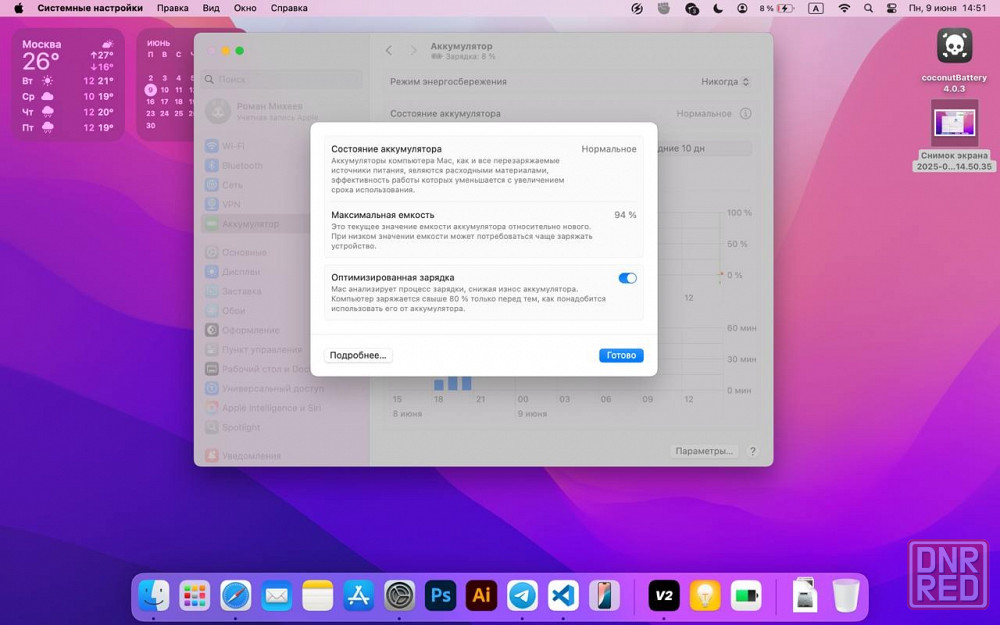Open Telegram in the Dock

[x=522, y=596]
